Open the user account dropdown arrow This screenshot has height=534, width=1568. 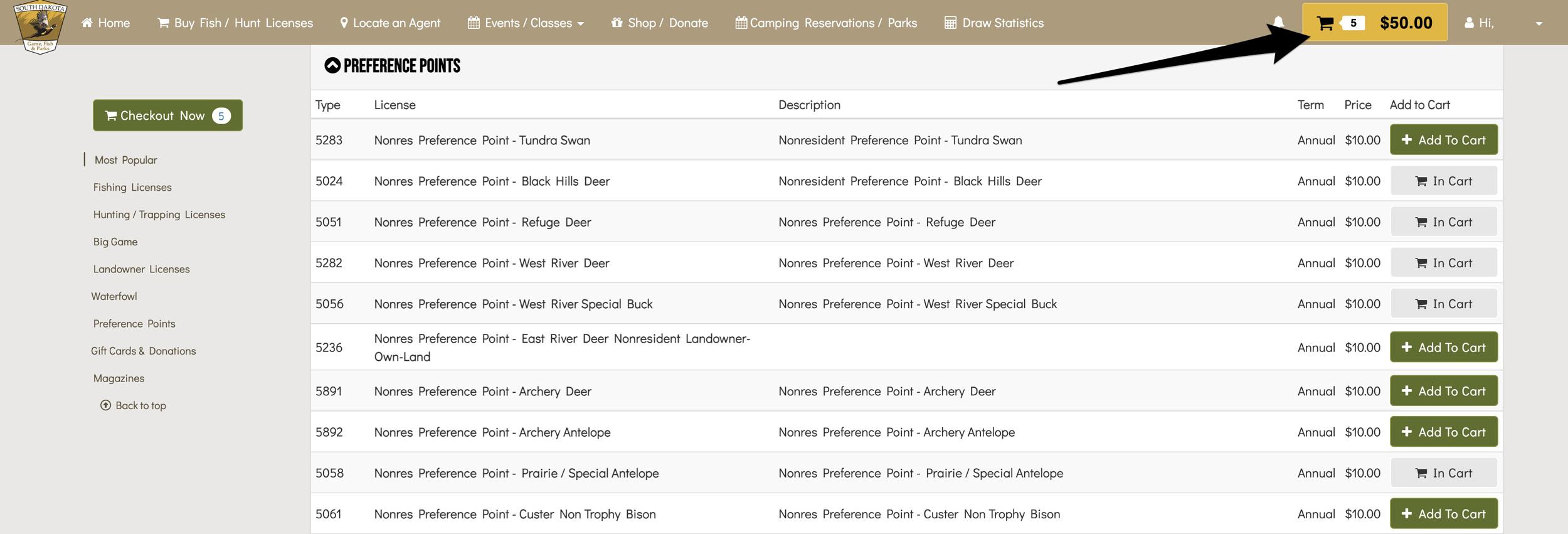pos(1539,24)
